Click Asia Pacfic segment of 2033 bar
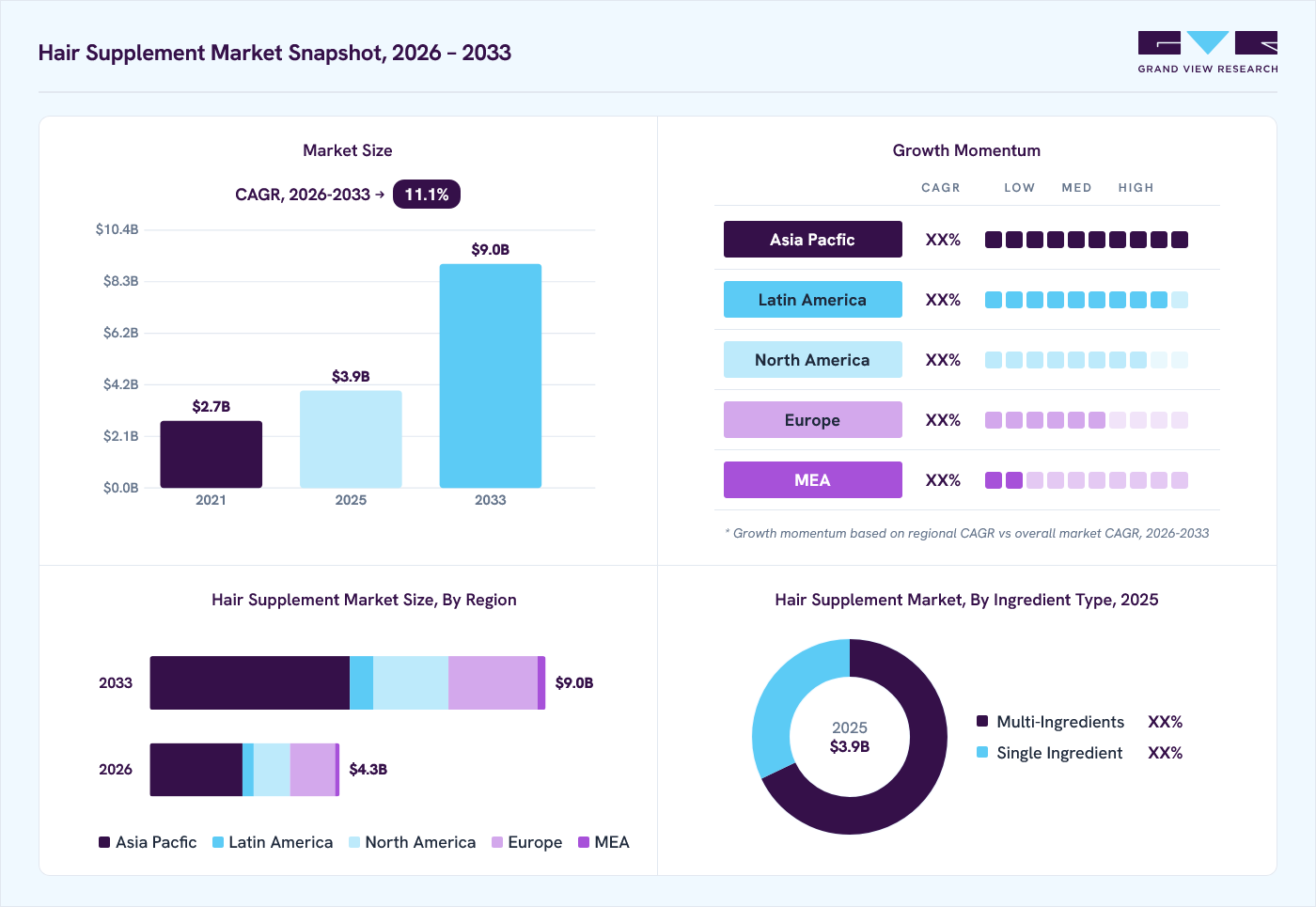The image size is (1316, 907). coord(250,682)
